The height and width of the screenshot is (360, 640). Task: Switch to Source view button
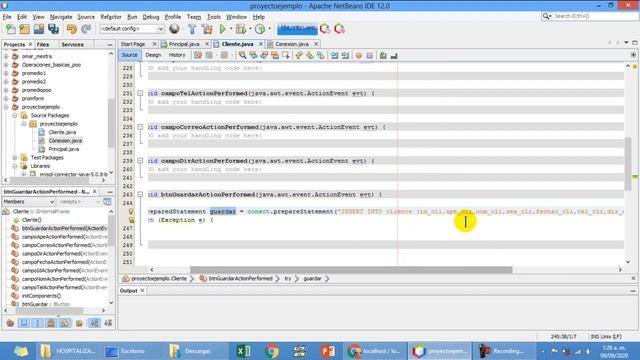point(129,55)
